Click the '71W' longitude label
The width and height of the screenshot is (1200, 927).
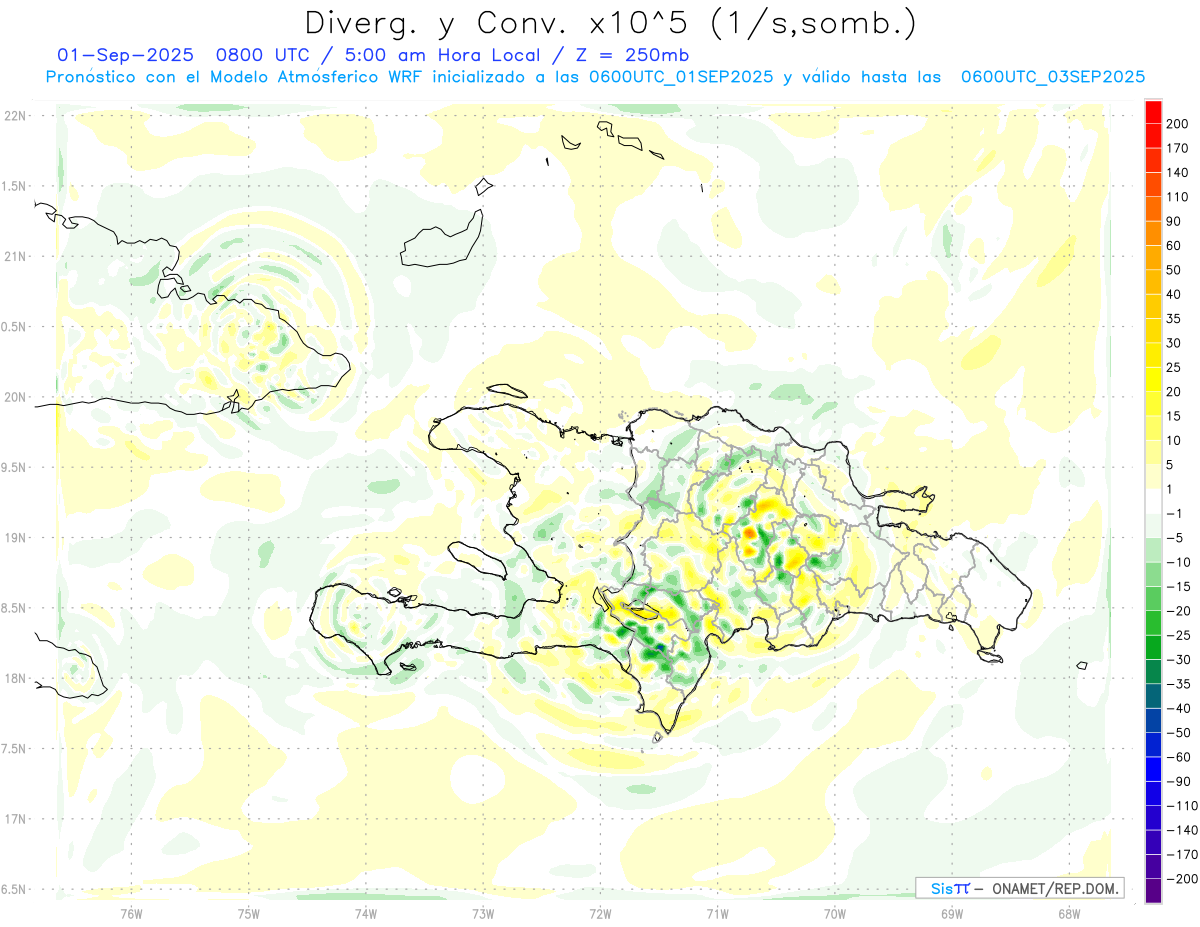pyautogui.click(x=717, y=913)
